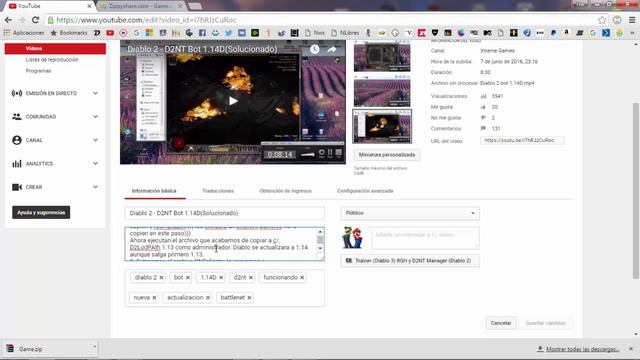Expand Emisión en directo section
640x360 pixels.
click(95, 93)
